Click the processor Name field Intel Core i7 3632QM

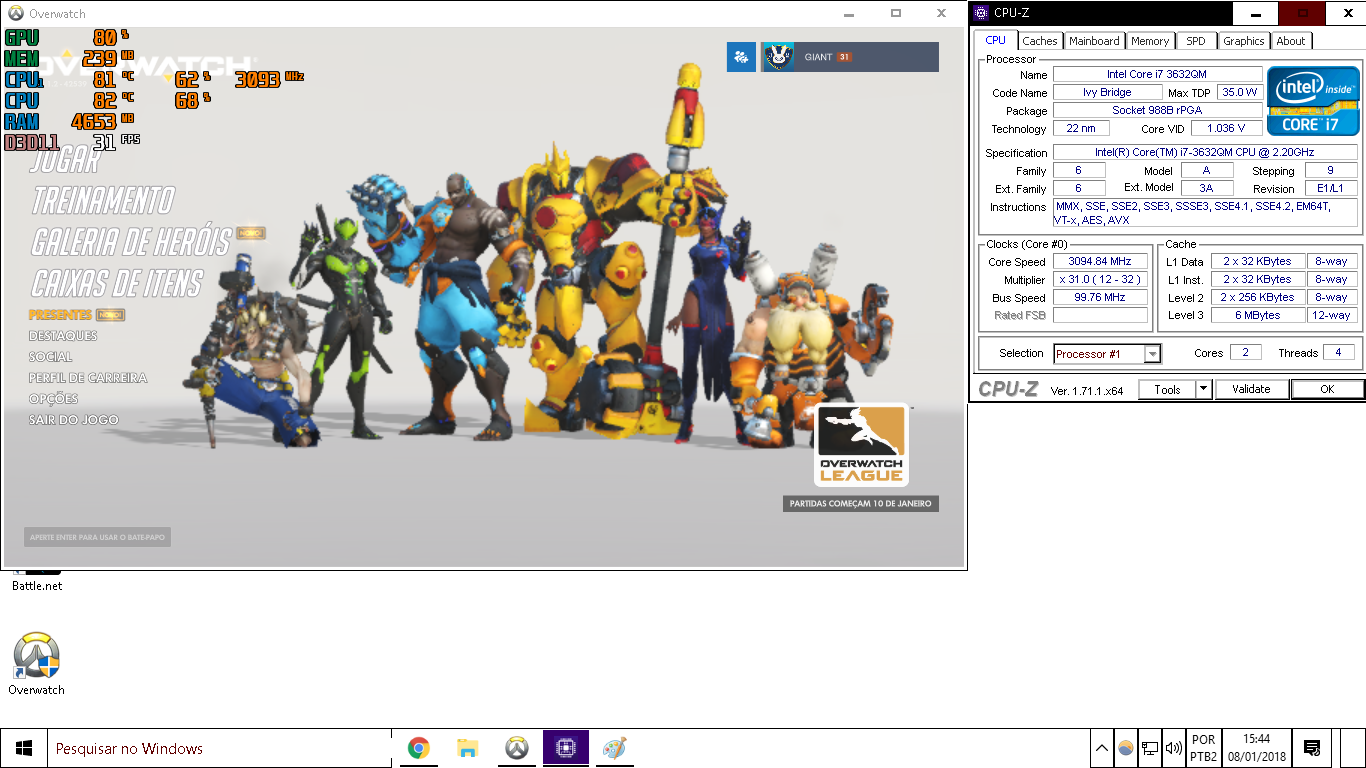pyautogui.click(x=1157, y=75)
